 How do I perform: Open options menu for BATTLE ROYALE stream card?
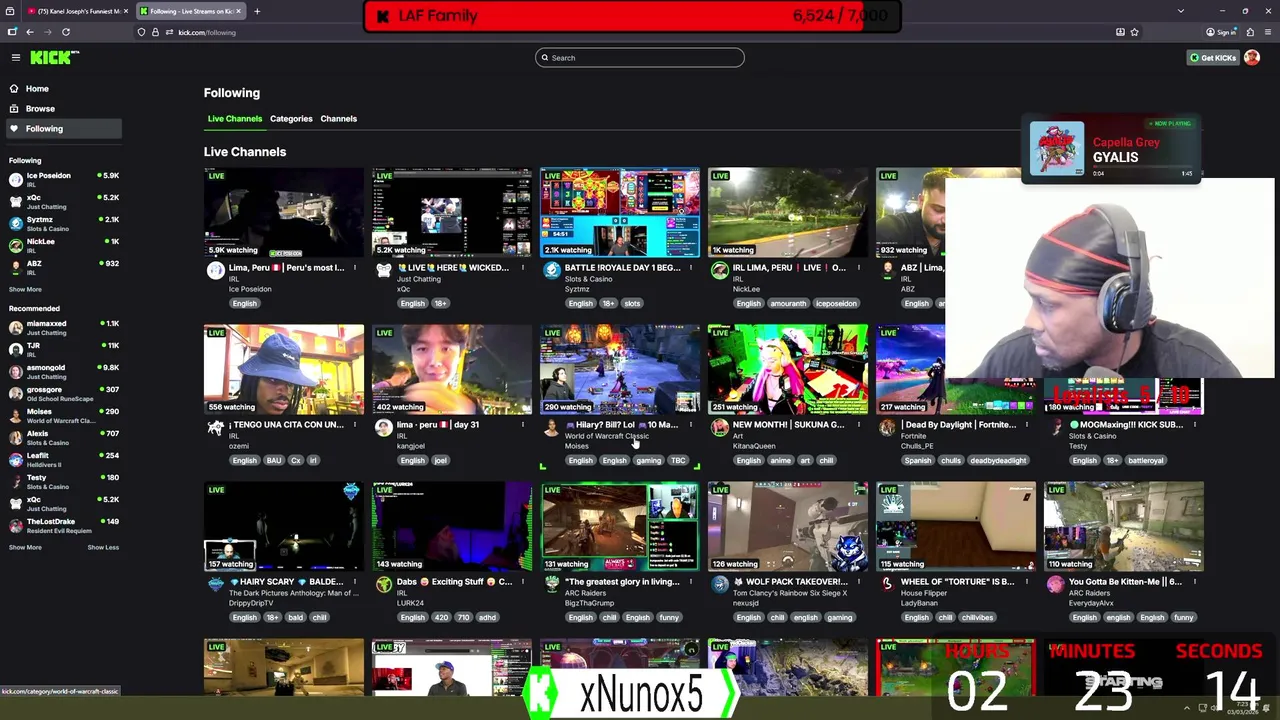click(691, 268)
